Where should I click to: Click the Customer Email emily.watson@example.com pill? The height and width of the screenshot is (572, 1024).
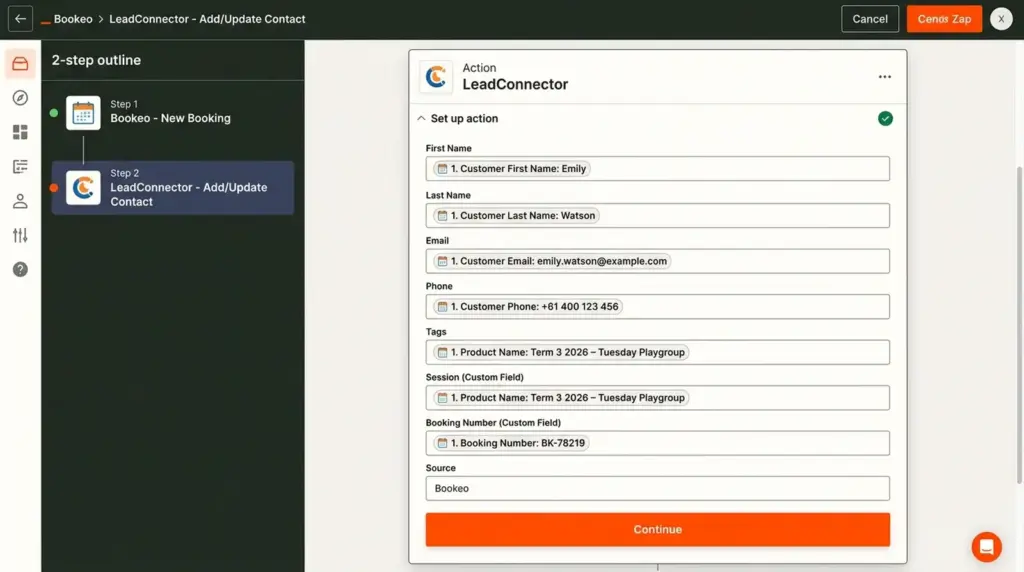(x=552, y=261)
